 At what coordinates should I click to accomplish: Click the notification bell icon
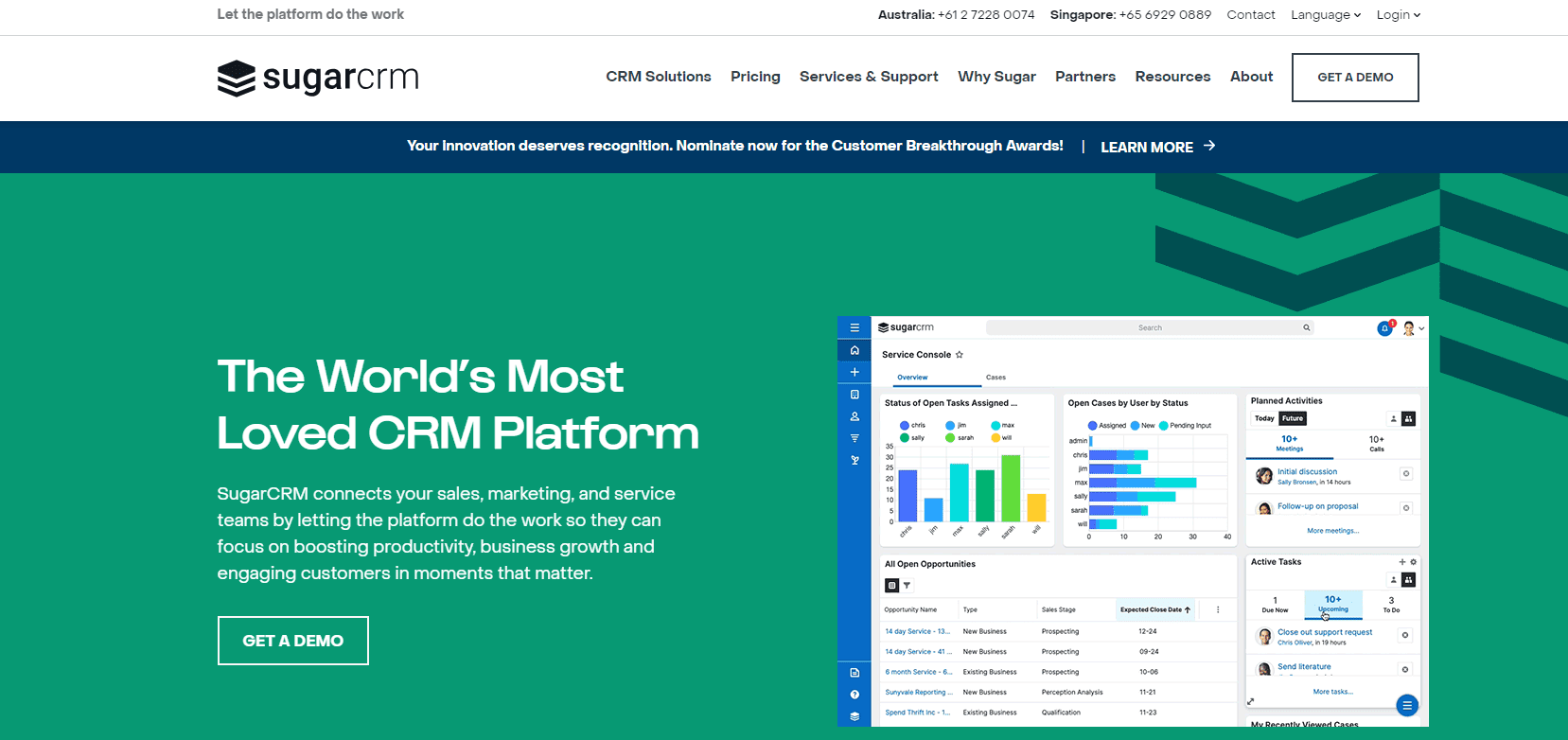point(1384,328)
